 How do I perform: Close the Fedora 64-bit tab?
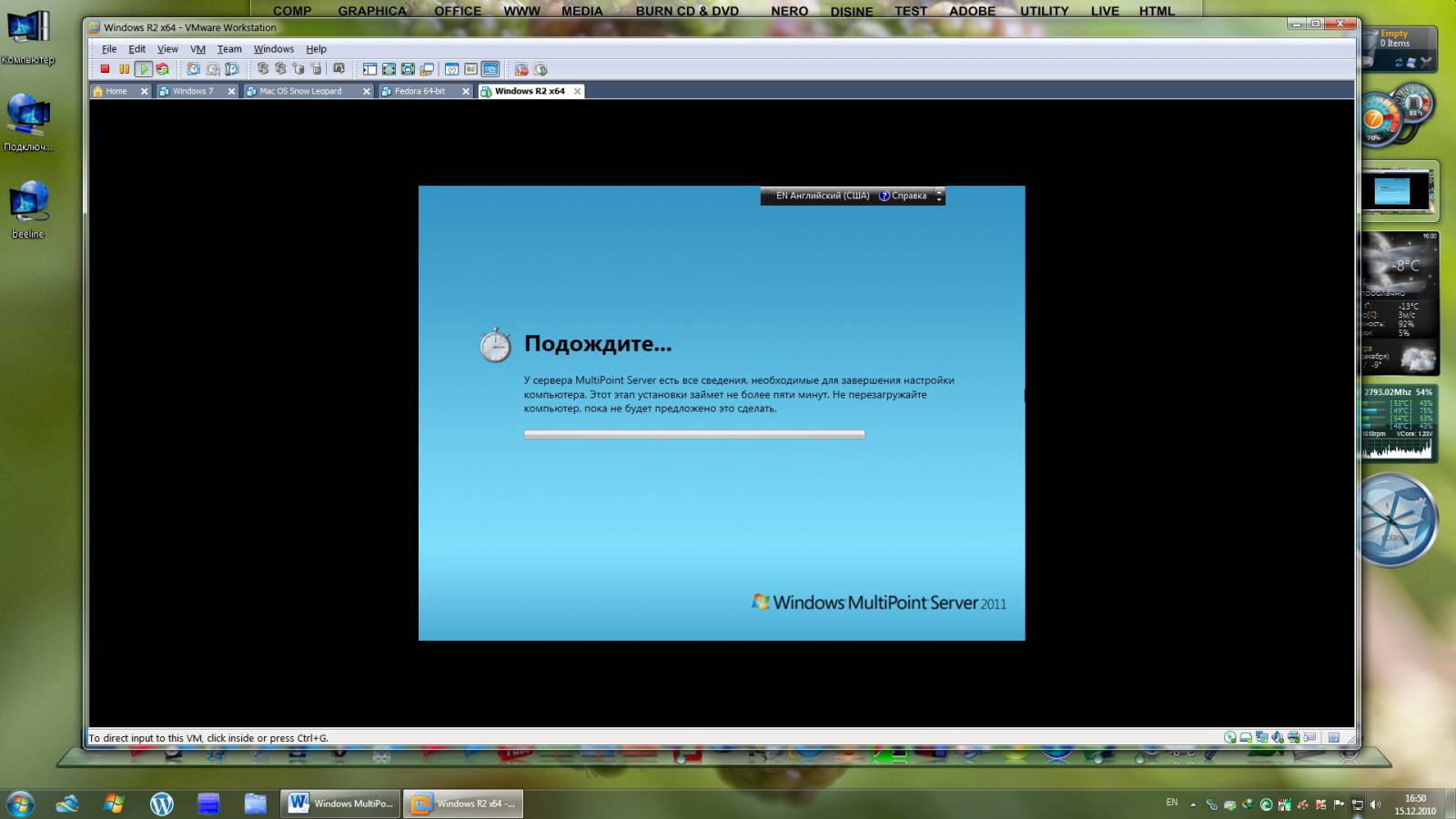coord(466,91)
